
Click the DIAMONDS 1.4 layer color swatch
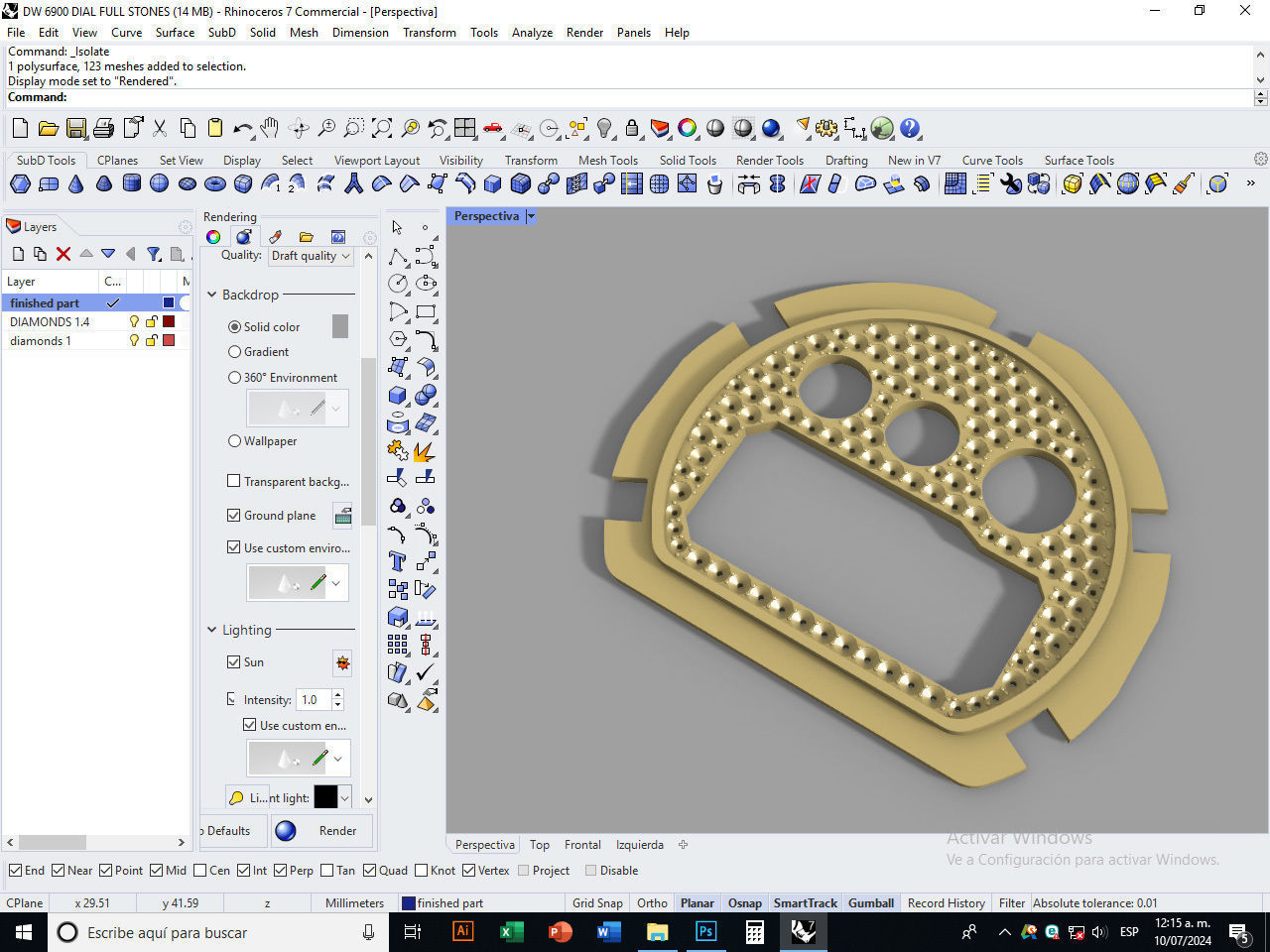[x=169, y=321]
